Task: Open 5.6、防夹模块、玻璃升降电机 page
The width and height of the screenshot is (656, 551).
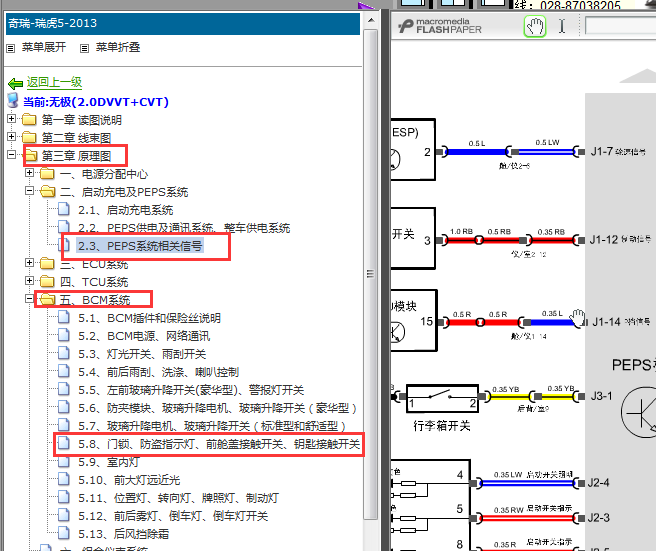Action: (x=217, y=408)
